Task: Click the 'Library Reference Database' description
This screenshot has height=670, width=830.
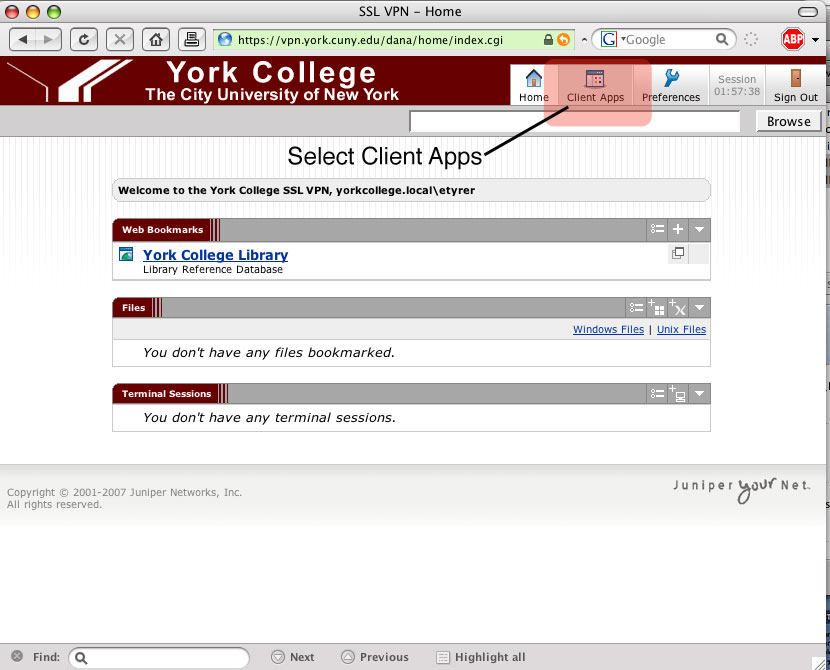Action: point(213,269)
